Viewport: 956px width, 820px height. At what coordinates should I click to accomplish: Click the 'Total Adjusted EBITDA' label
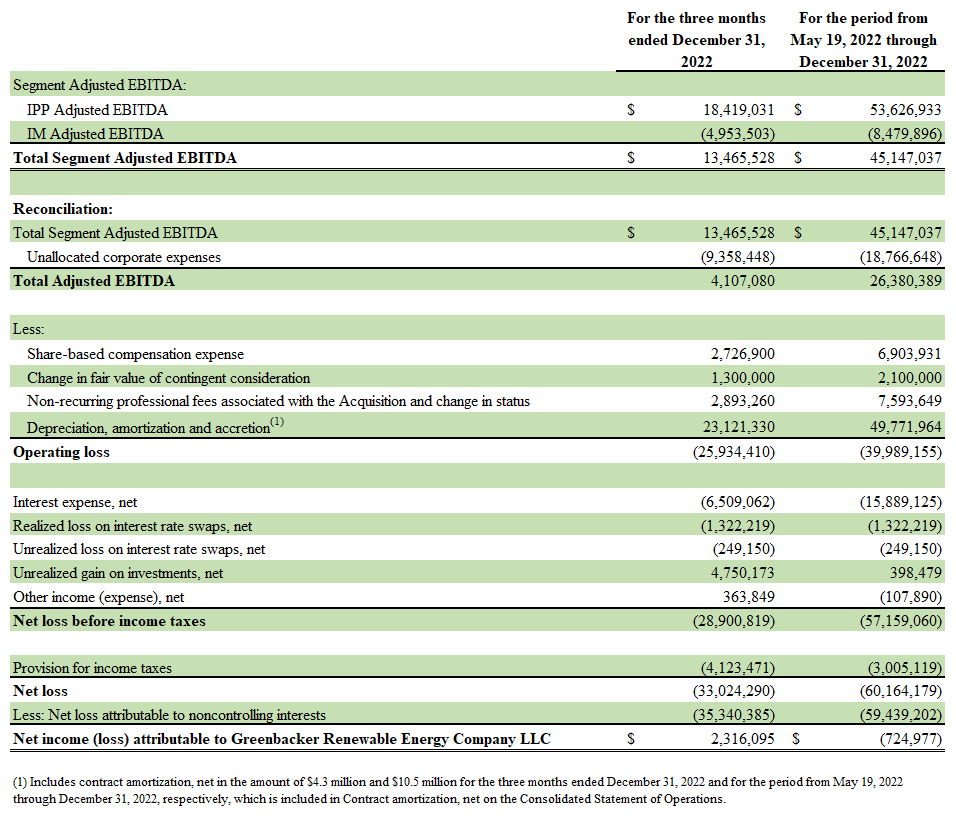94,281
